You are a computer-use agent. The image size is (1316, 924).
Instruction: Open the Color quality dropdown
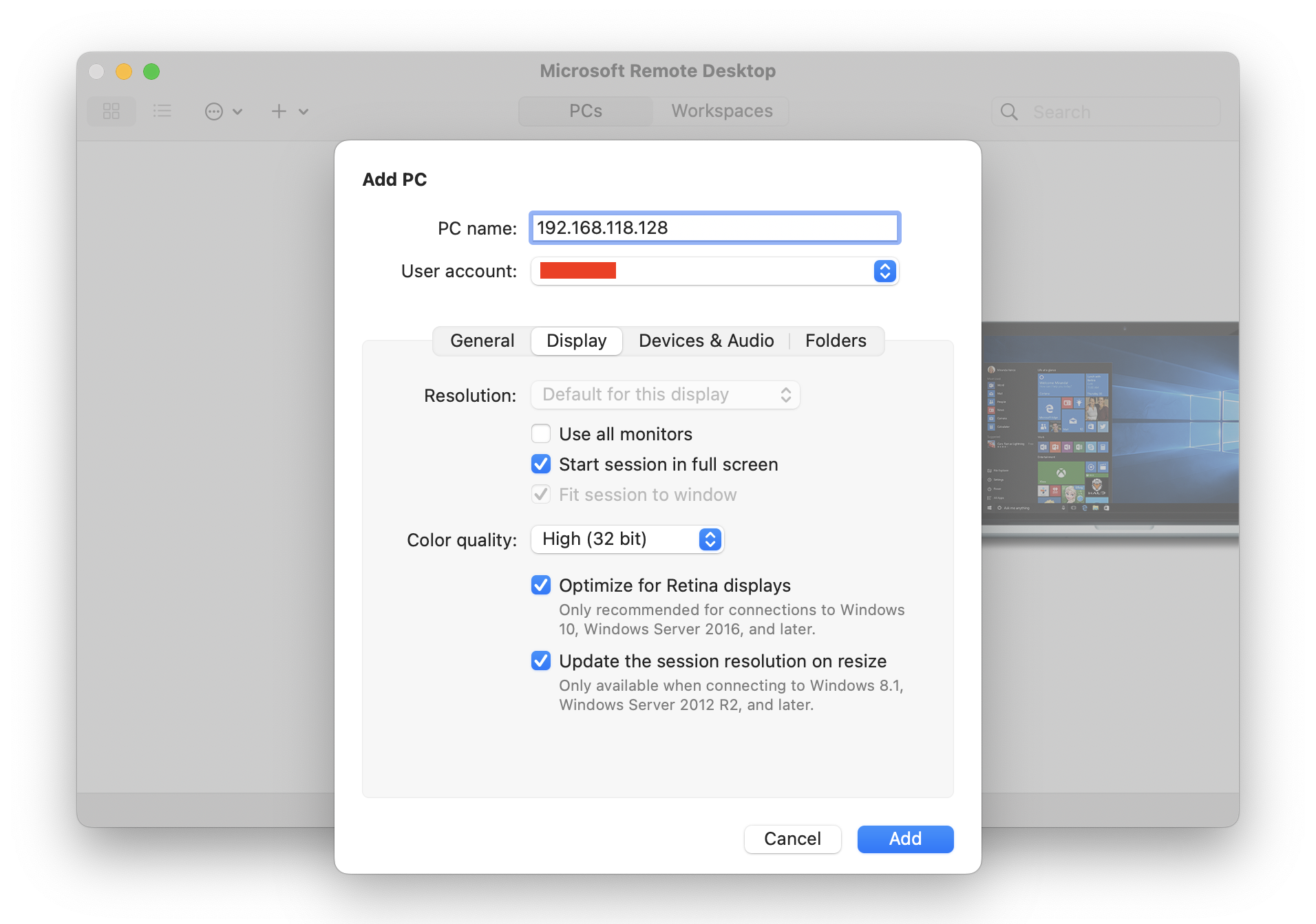click(627, 539)
